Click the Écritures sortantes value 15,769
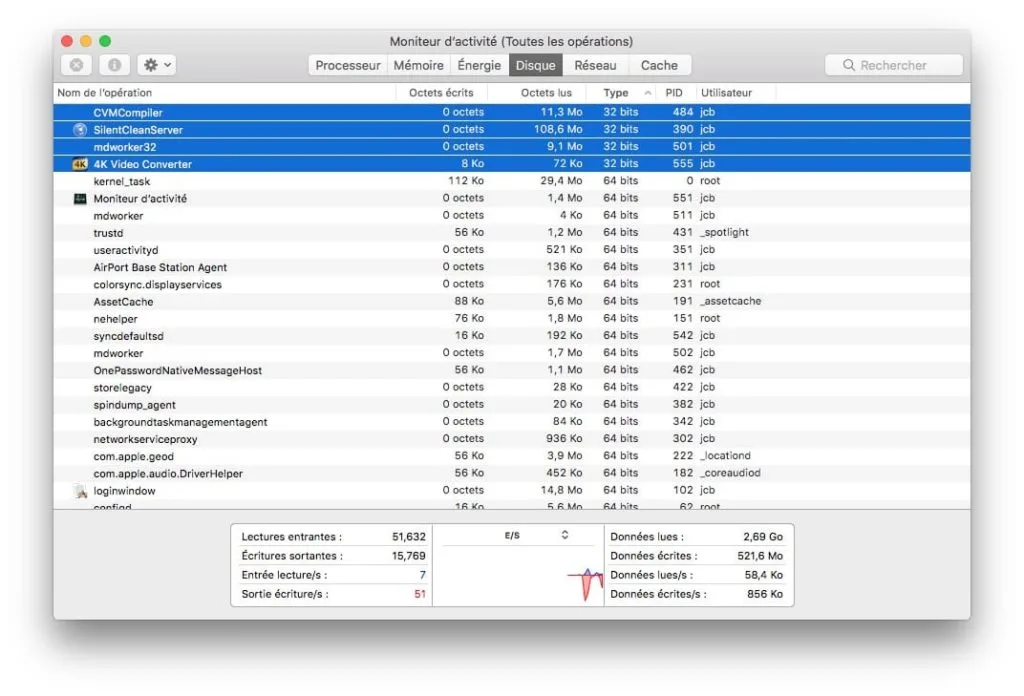This screenshot has width=1024, height=696. 409,556
